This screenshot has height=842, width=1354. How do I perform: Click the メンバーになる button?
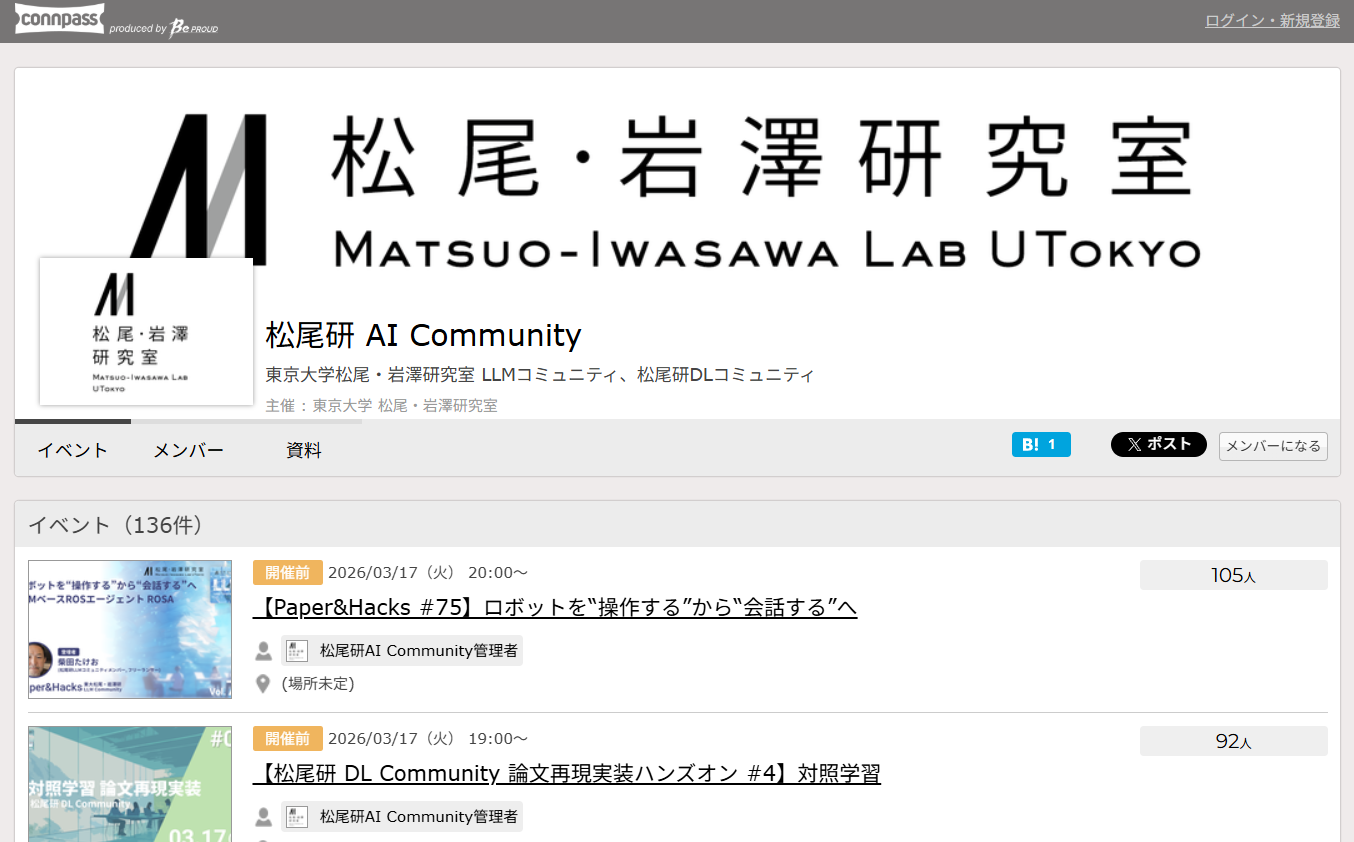click(1273, 446)
